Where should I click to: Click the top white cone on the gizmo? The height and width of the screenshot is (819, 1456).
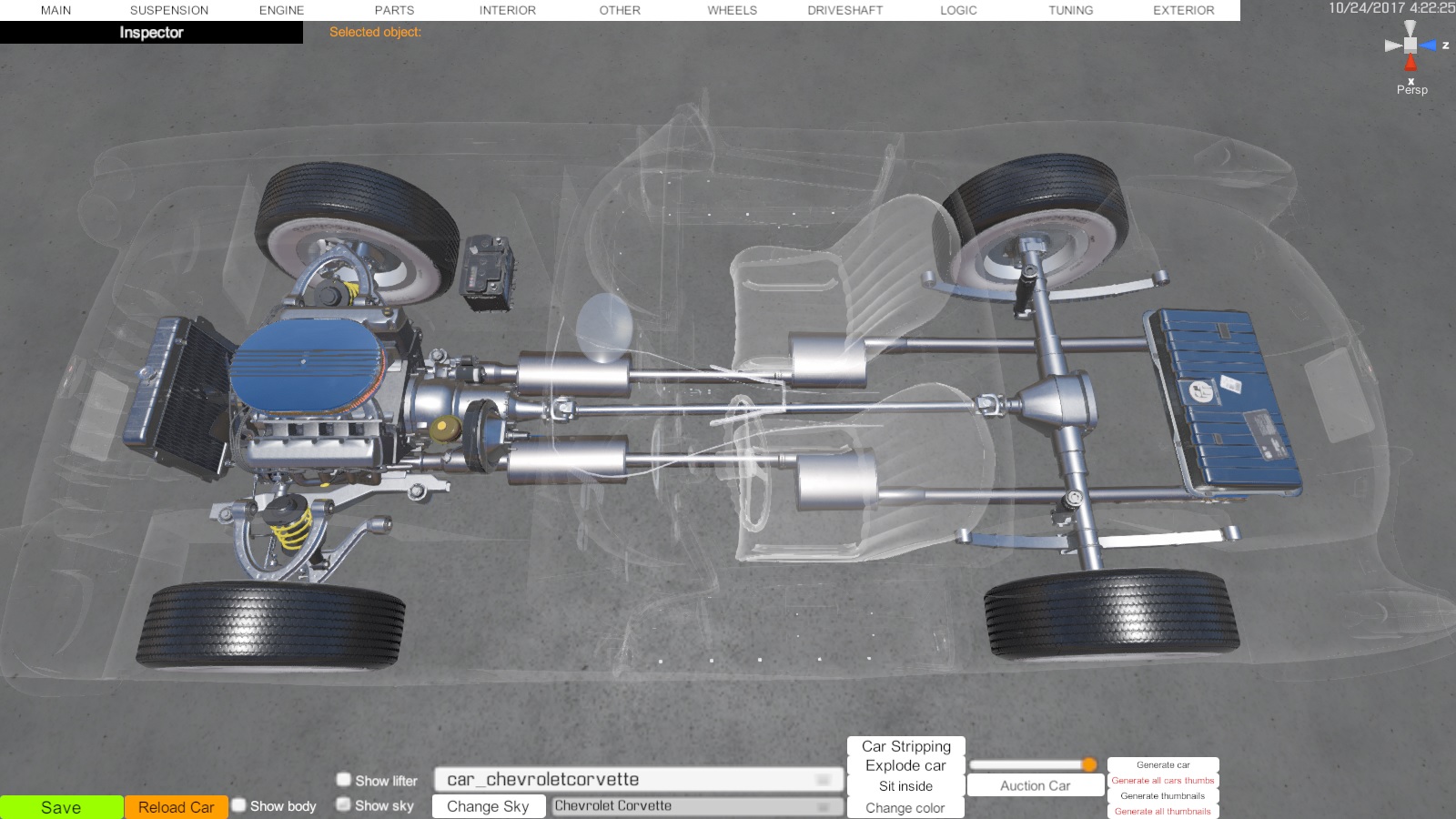click(x=1410, y=27)
